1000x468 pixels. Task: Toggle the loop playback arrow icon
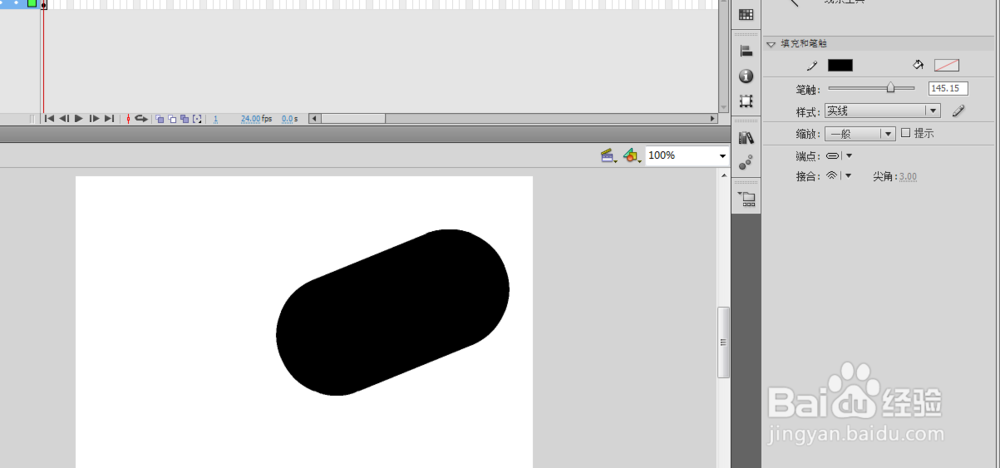tap(141, 119)
